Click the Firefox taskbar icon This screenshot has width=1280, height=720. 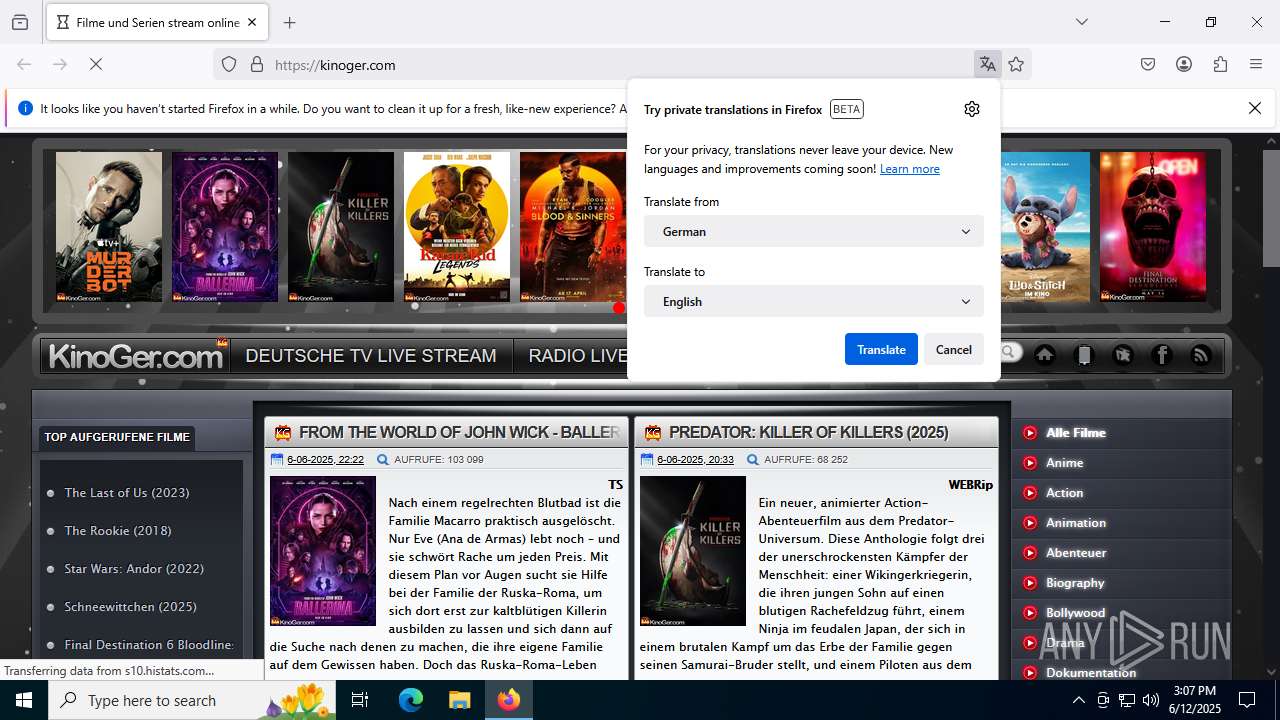point(509,700)
